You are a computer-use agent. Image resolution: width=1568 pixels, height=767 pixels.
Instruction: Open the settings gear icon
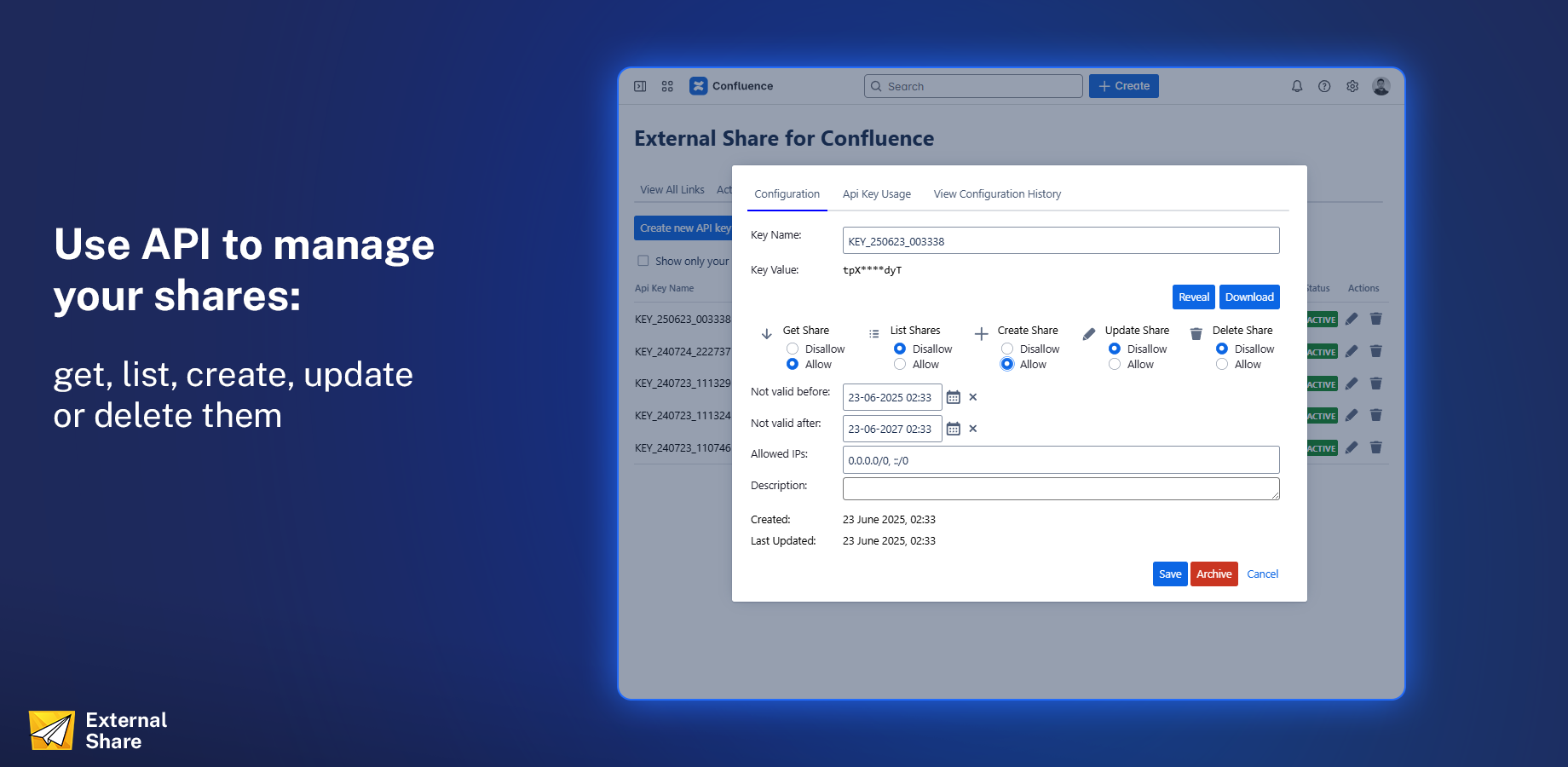(1352, 86)
